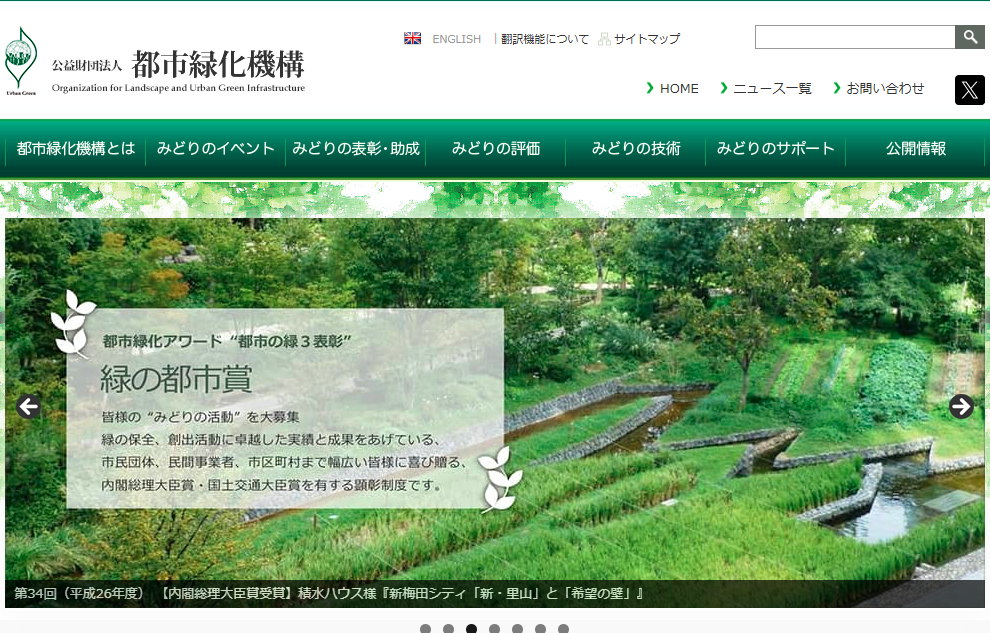Open the お問い合わせ contact link
Screen dimensions: 990x633
coord(885,88)
